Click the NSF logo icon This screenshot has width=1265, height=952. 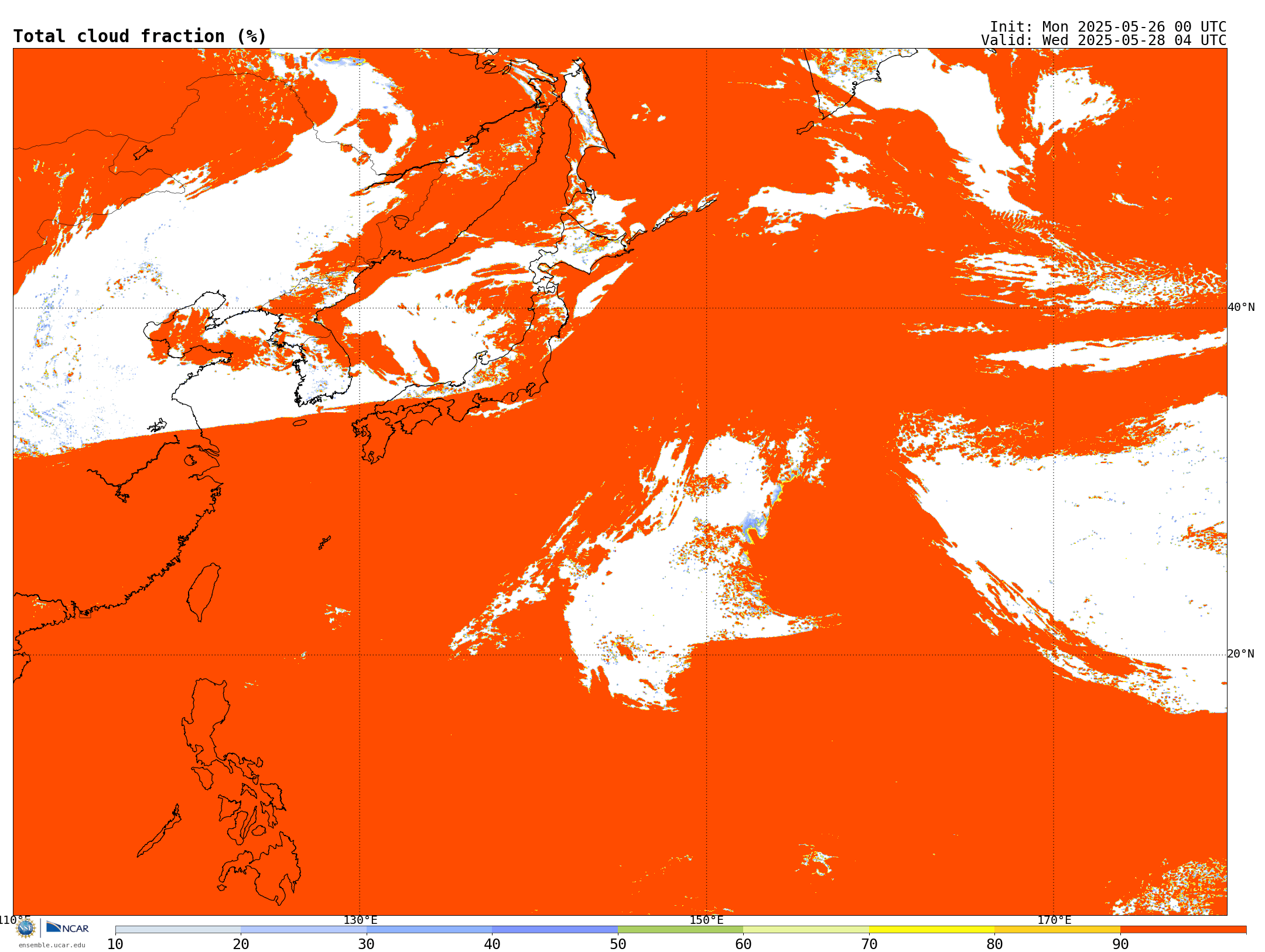[26, 928]
